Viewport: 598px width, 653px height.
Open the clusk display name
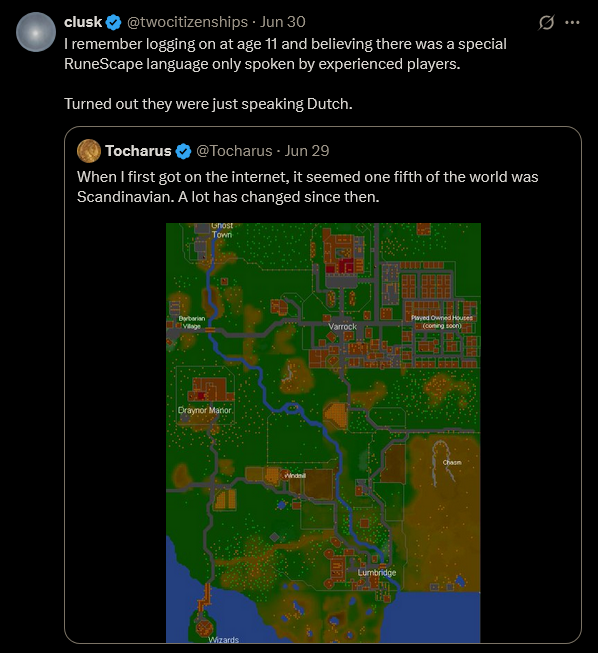click(83, 22)
